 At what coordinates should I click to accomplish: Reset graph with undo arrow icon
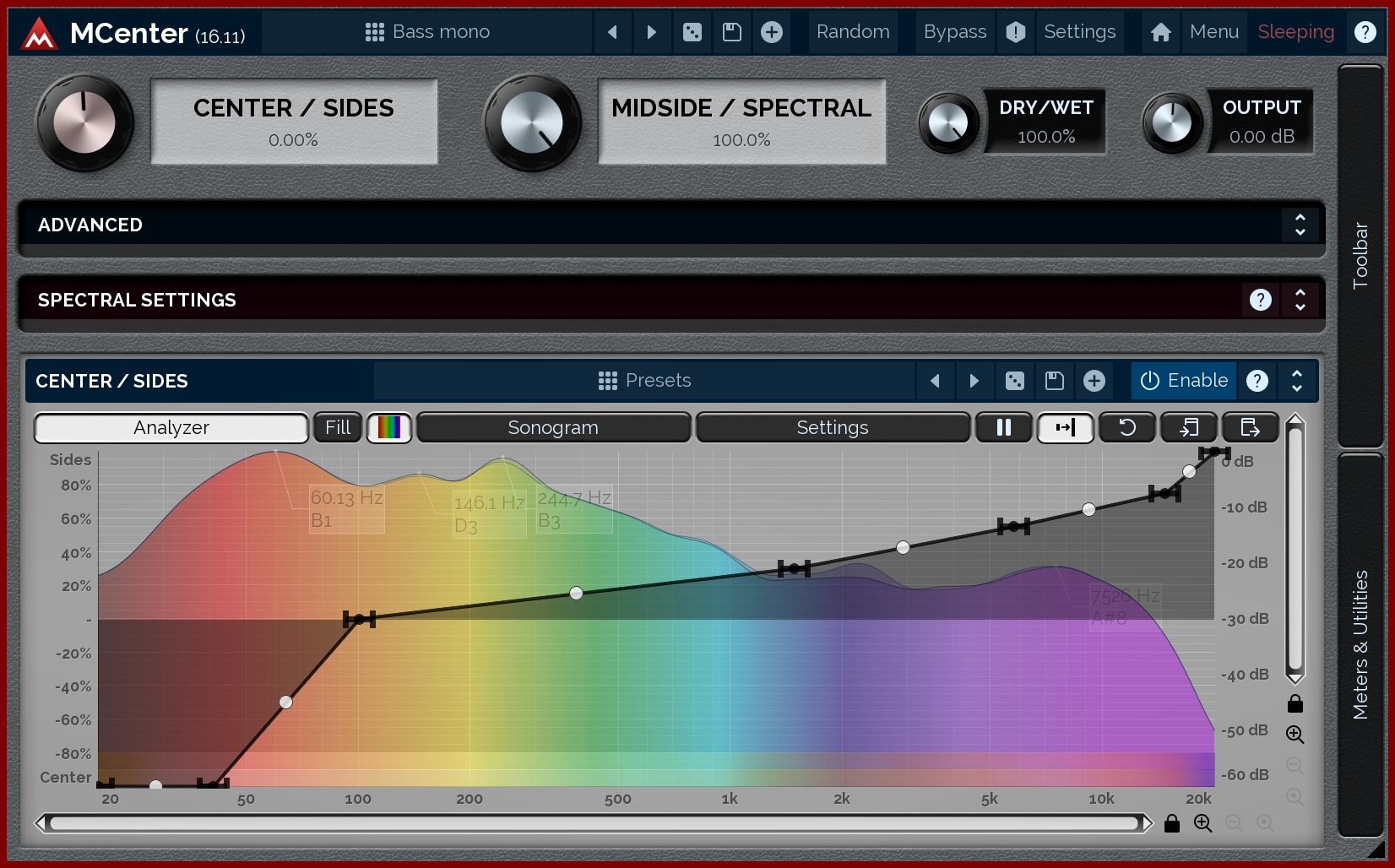tap(1127, 427)
